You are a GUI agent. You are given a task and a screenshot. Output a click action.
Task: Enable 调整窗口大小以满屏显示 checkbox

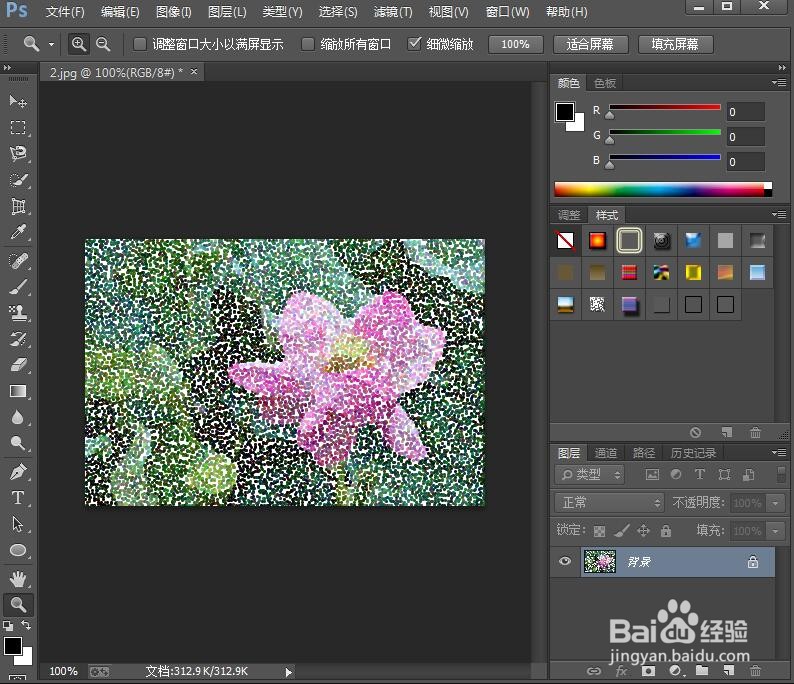tap(140, 44)
